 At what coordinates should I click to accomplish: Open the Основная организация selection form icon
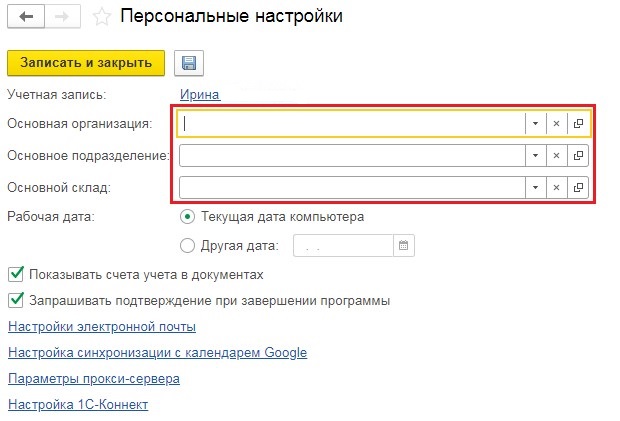point(578,123)
